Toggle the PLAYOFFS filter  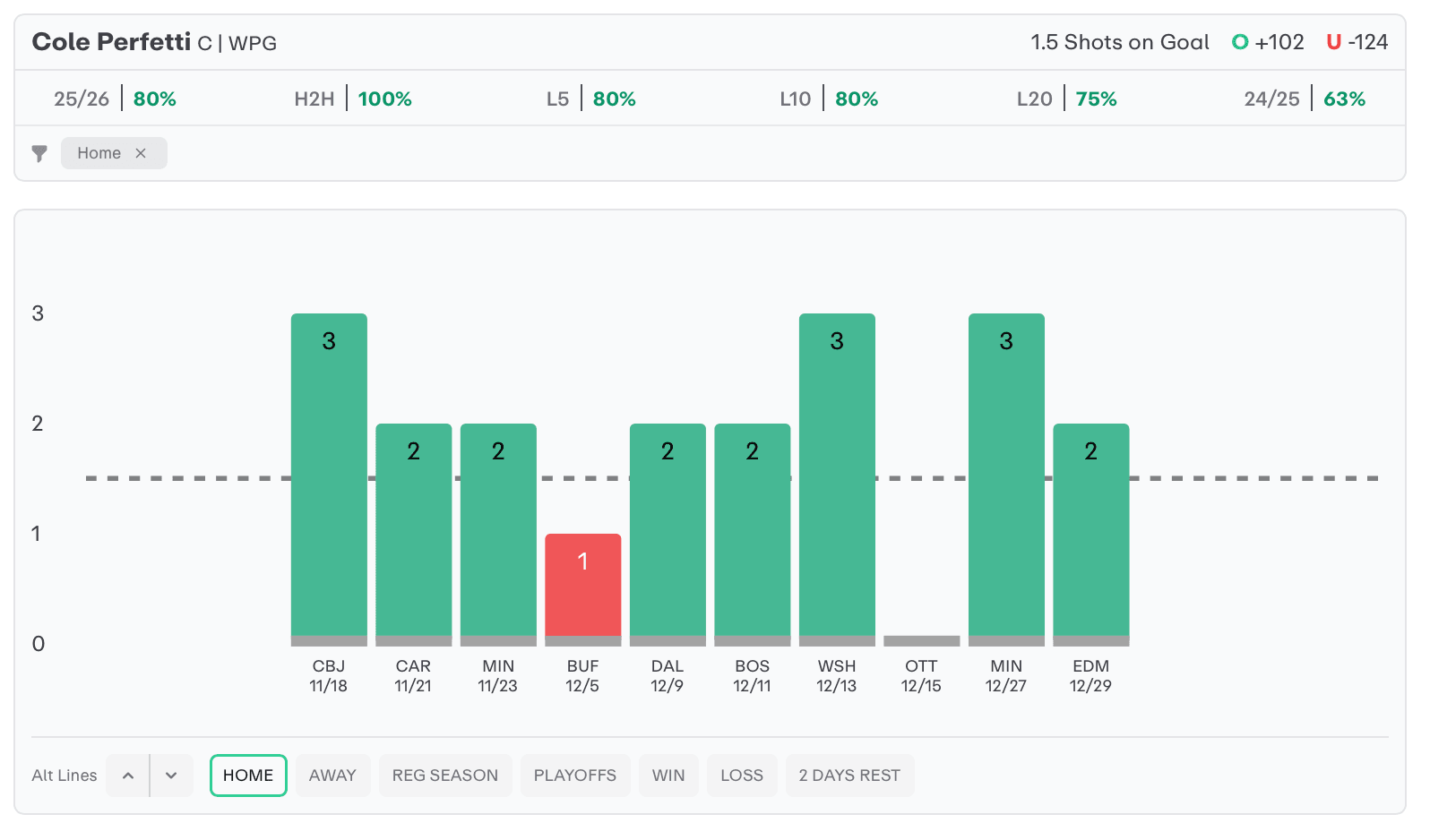pyautogui.click(x=575, y=776)
